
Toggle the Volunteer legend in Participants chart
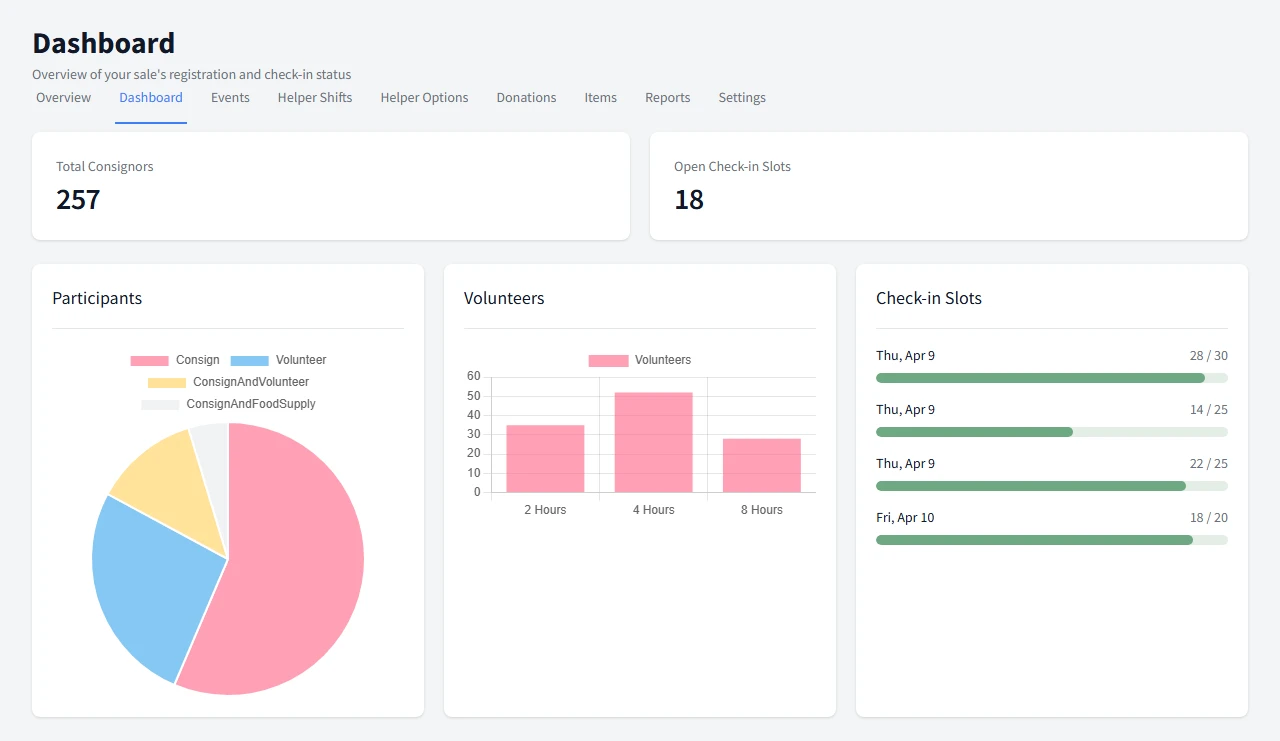tap(284, 360)
